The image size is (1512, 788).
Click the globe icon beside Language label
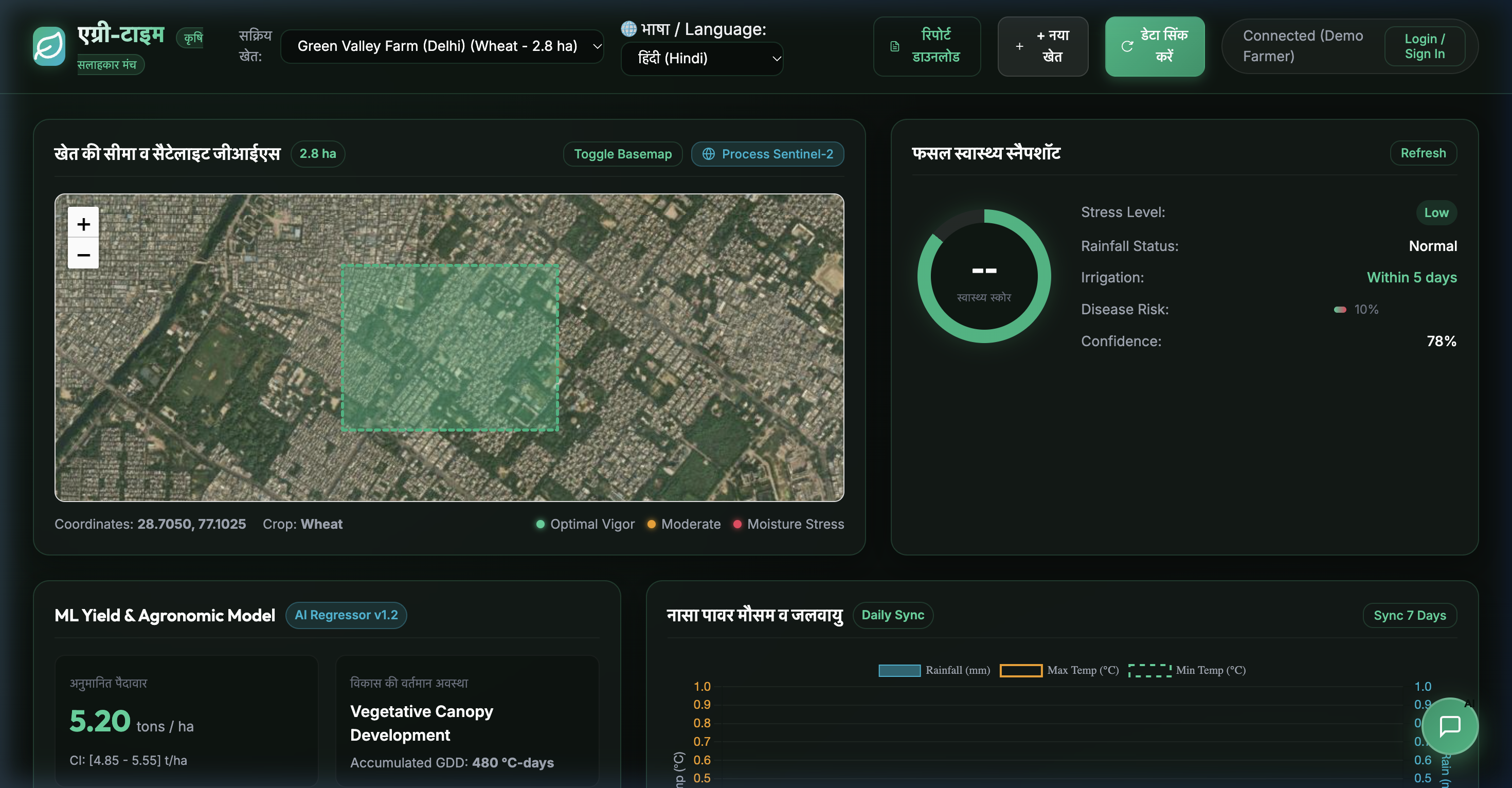[628, 29]
